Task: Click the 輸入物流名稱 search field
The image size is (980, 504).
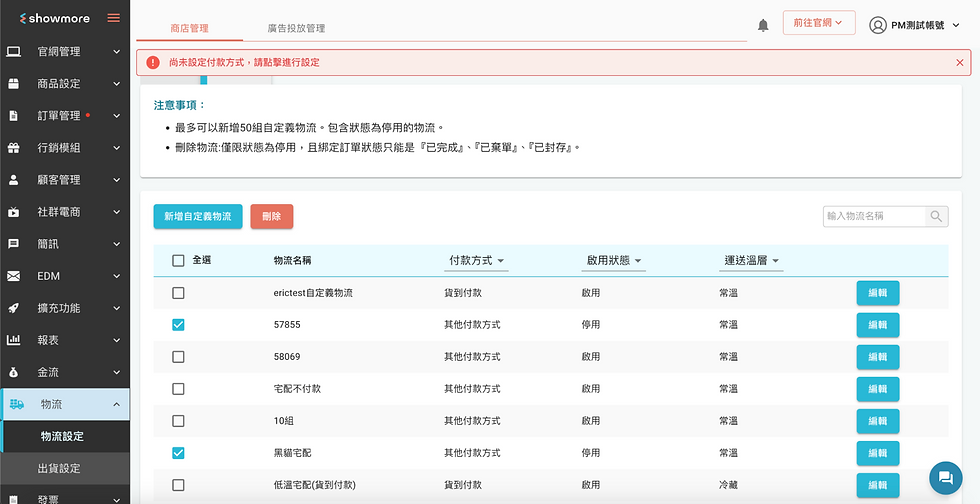Action: click(874, 216)
